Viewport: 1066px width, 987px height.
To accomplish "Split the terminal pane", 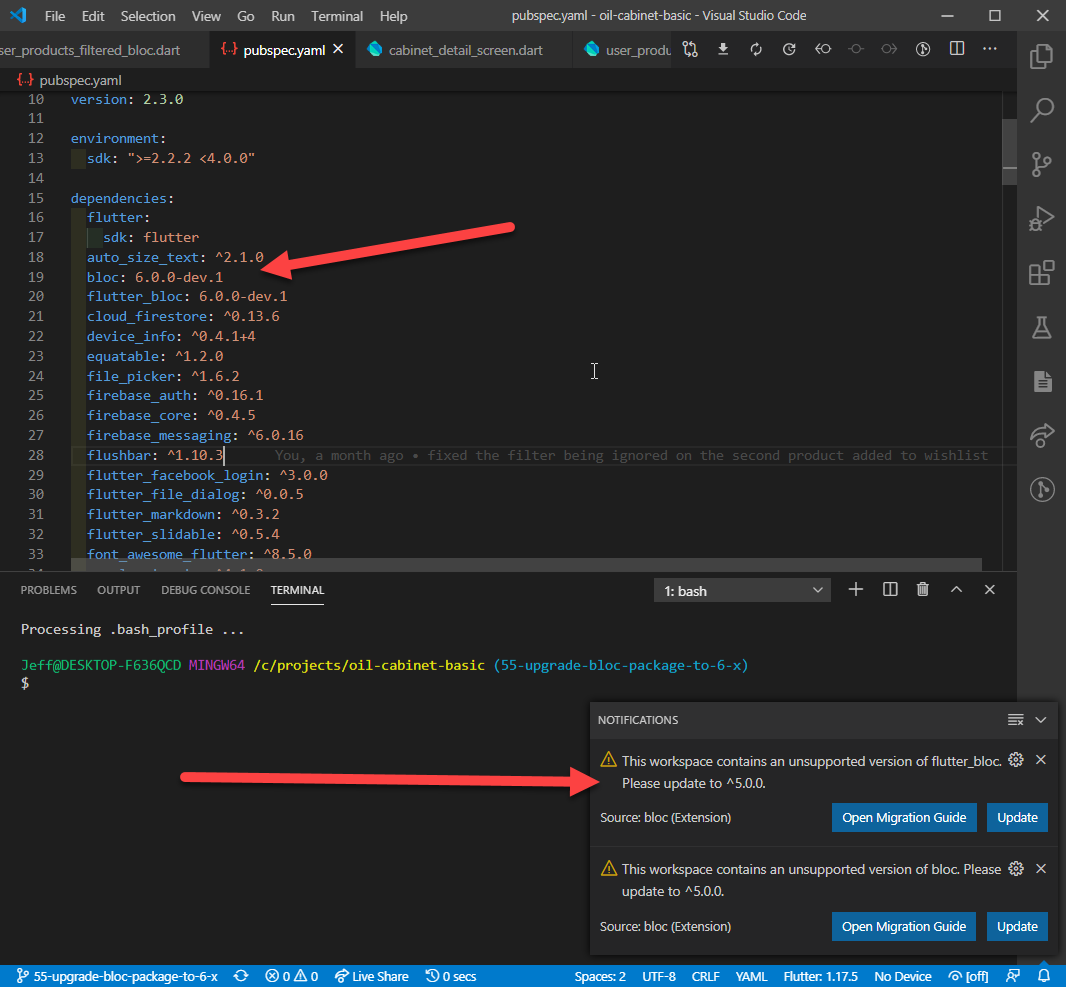I will point(890,589).
